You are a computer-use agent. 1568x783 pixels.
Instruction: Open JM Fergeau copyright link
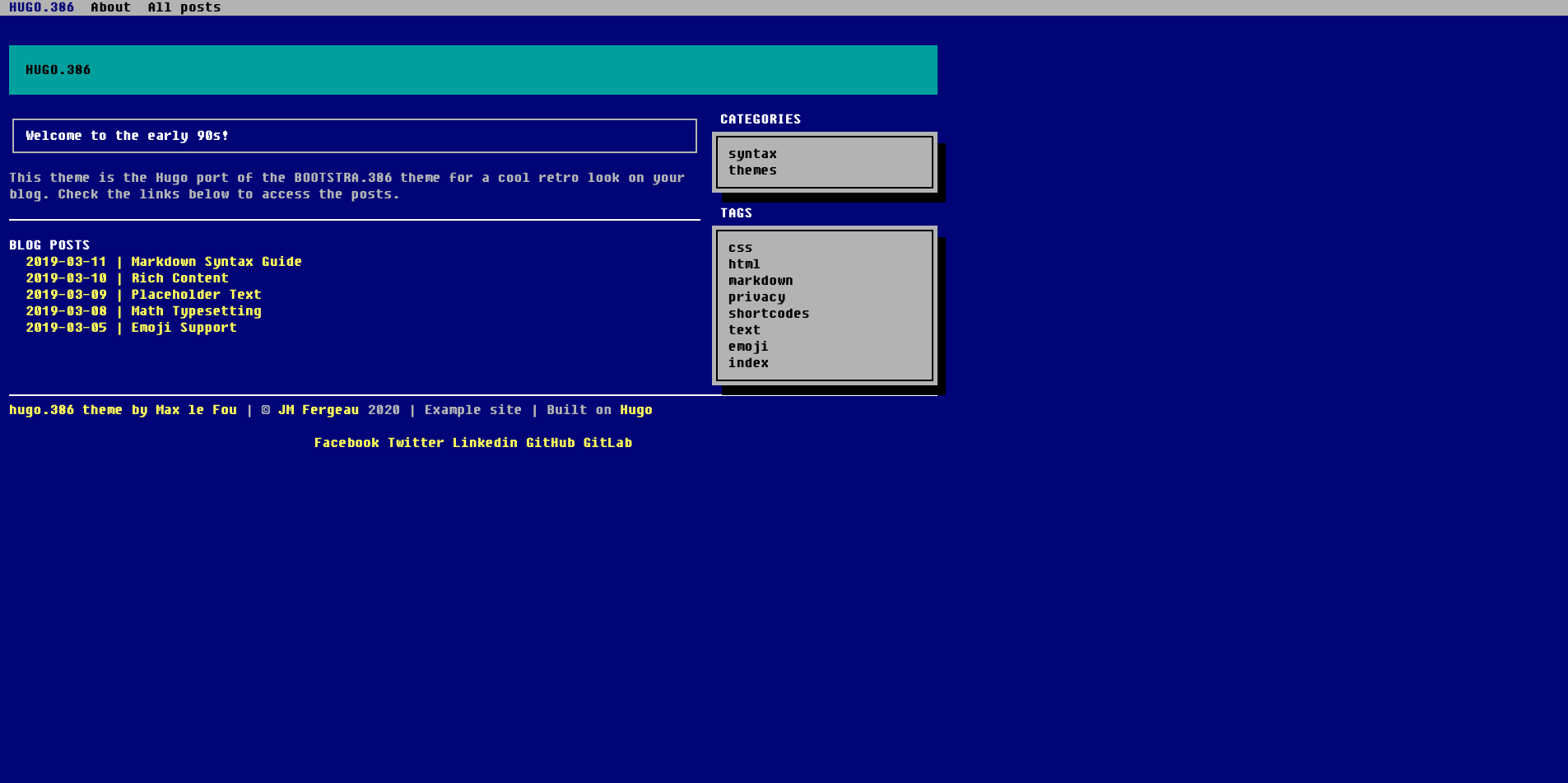coord(319,410)
